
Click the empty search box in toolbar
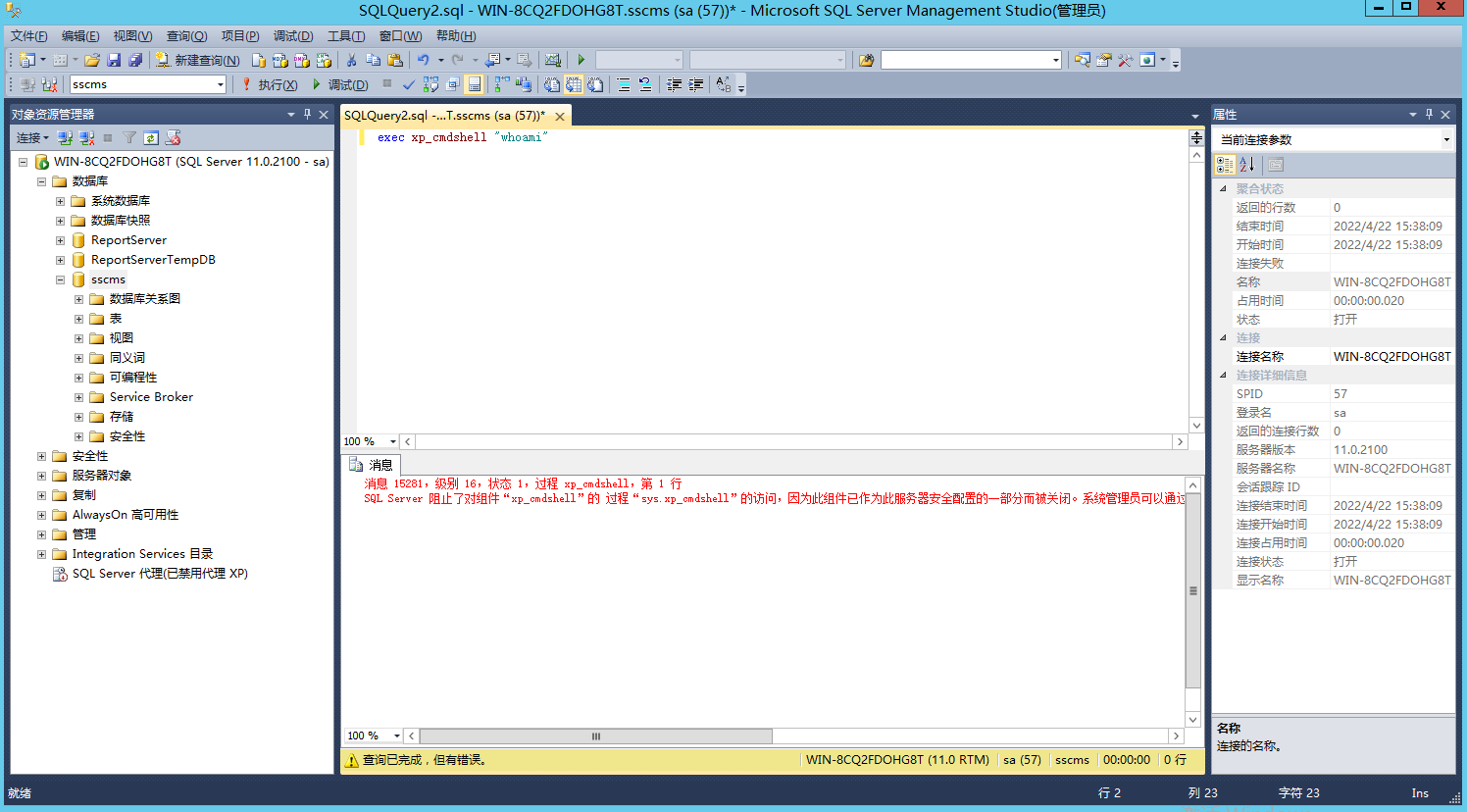(x=971, y=60)
